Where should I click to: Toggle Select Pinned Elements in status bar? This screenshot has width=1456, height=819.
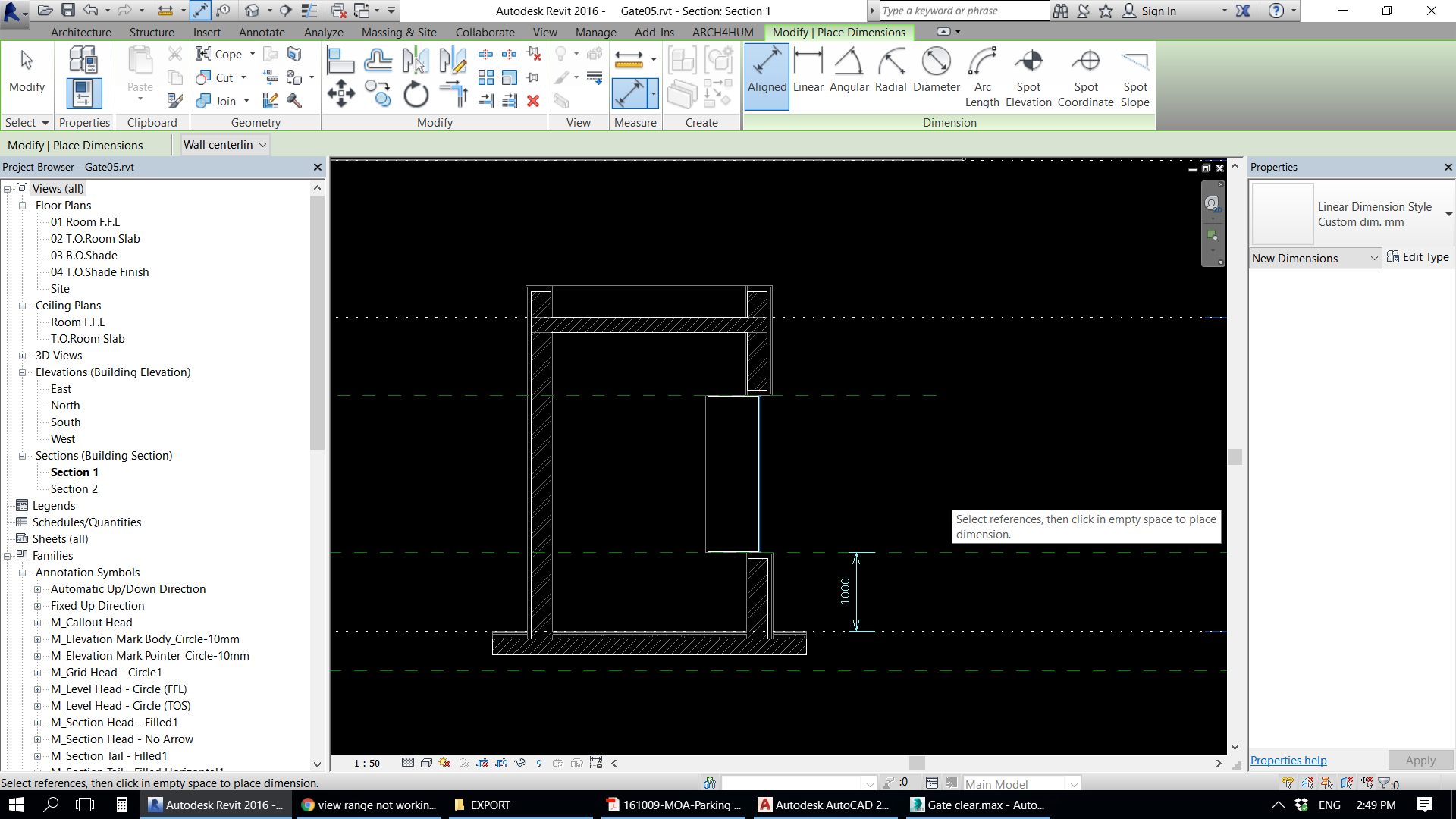tap(1327, 783)
